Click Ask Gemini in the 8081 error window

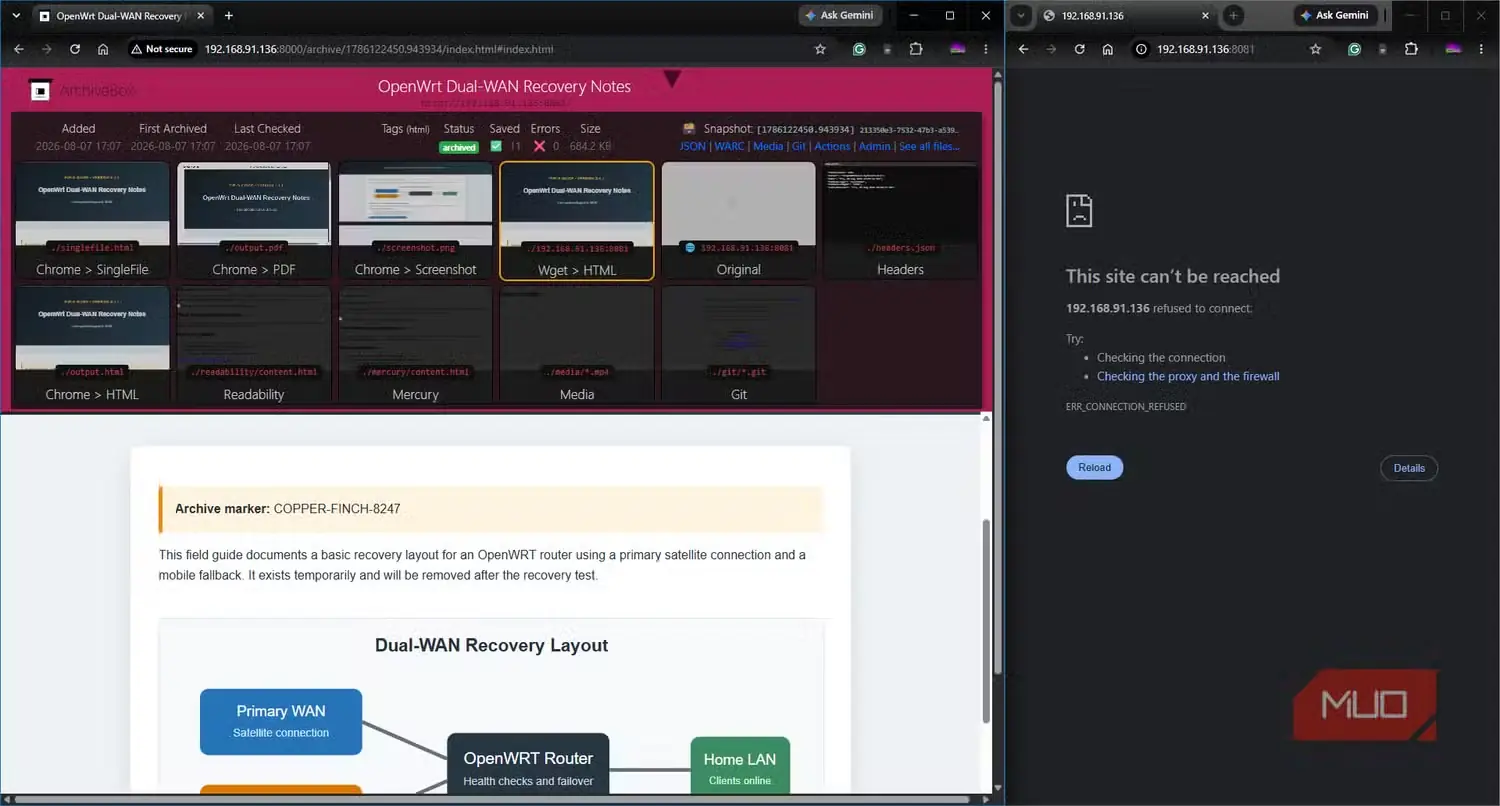pos(1336,15)
